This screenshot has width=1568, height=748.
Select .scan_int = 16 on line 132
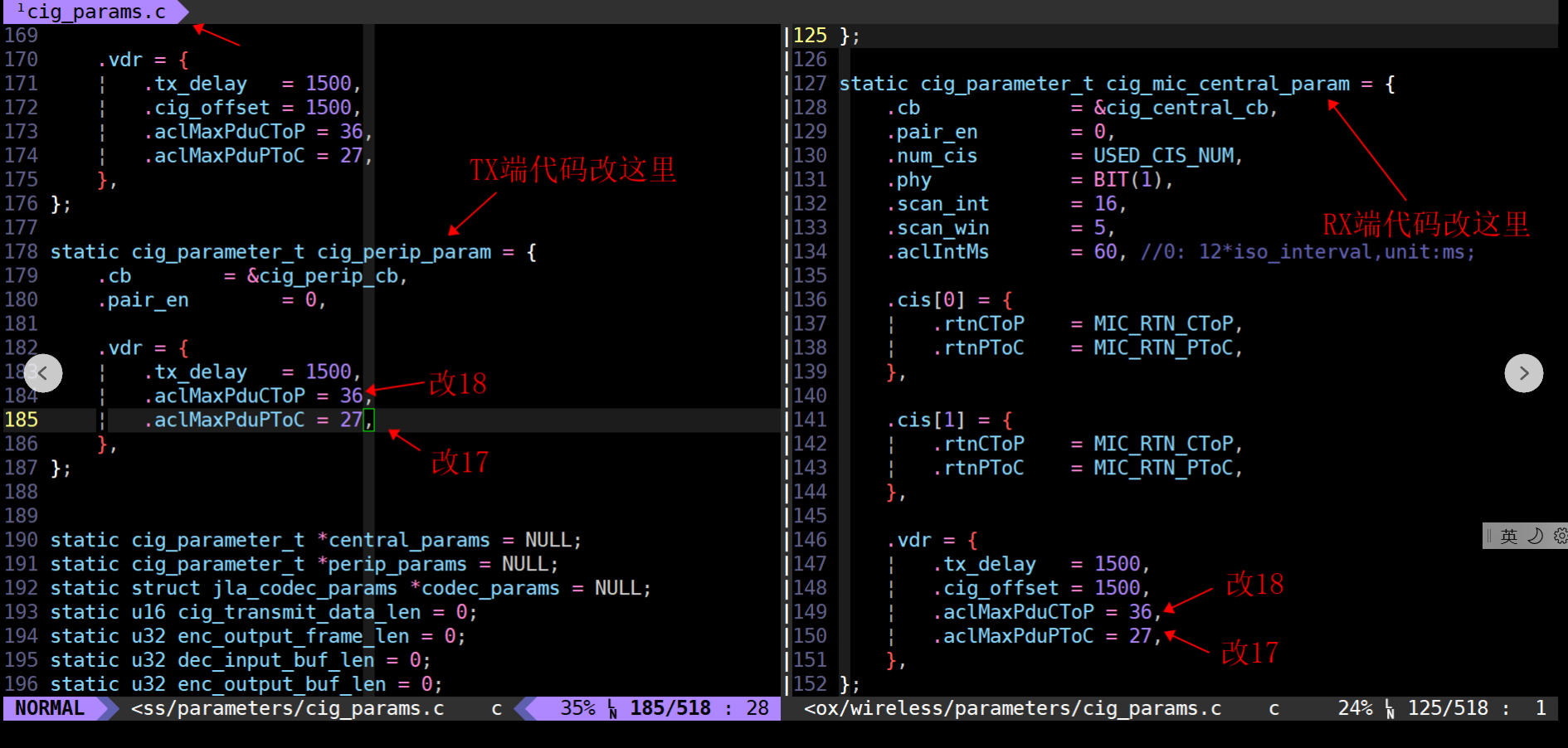[x=1002, y=204]
